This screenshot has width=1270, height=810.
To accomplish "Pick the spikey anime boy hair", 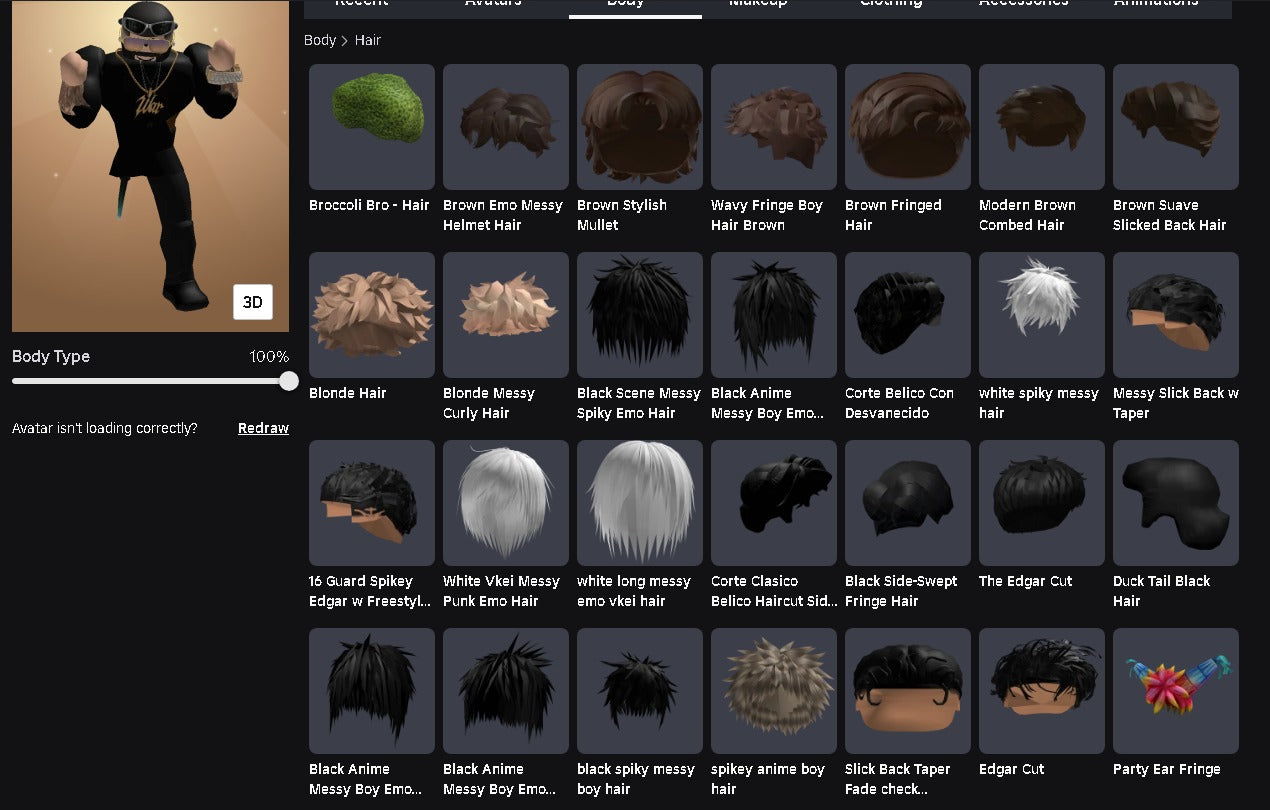I will point(774,691).
